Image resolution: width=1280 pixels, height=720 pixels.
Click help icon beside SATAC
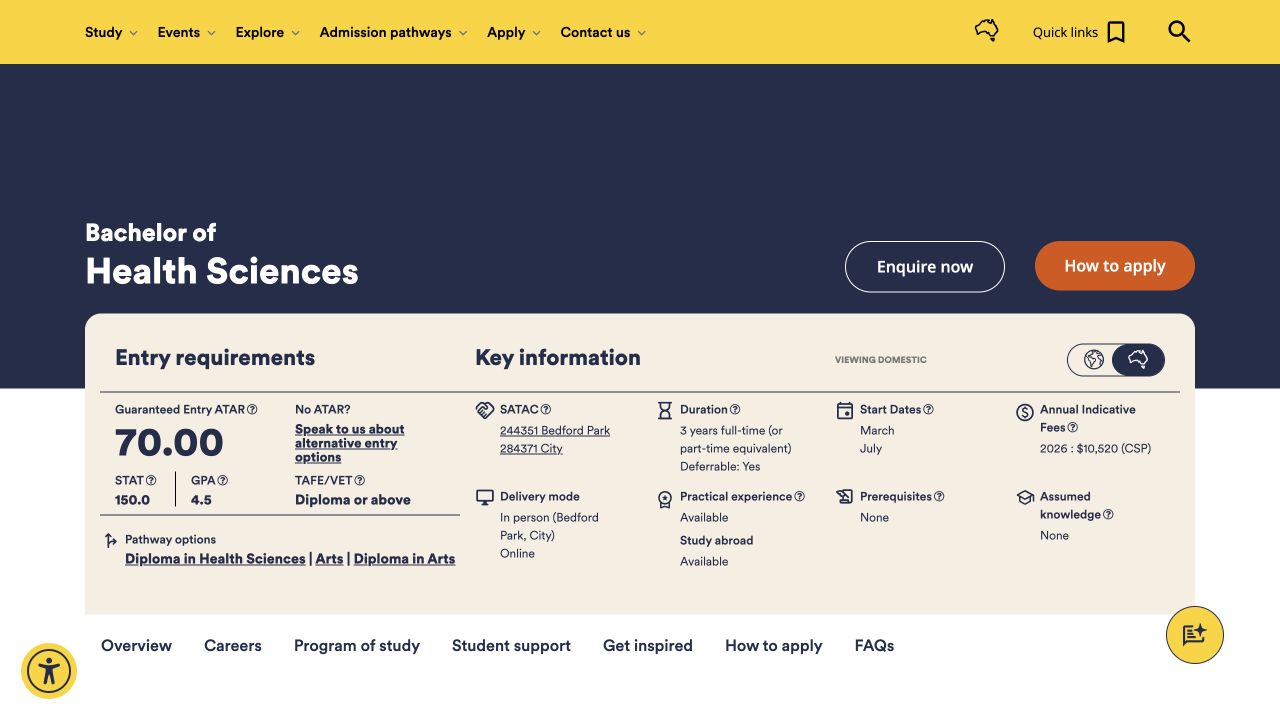pos(546,409)
